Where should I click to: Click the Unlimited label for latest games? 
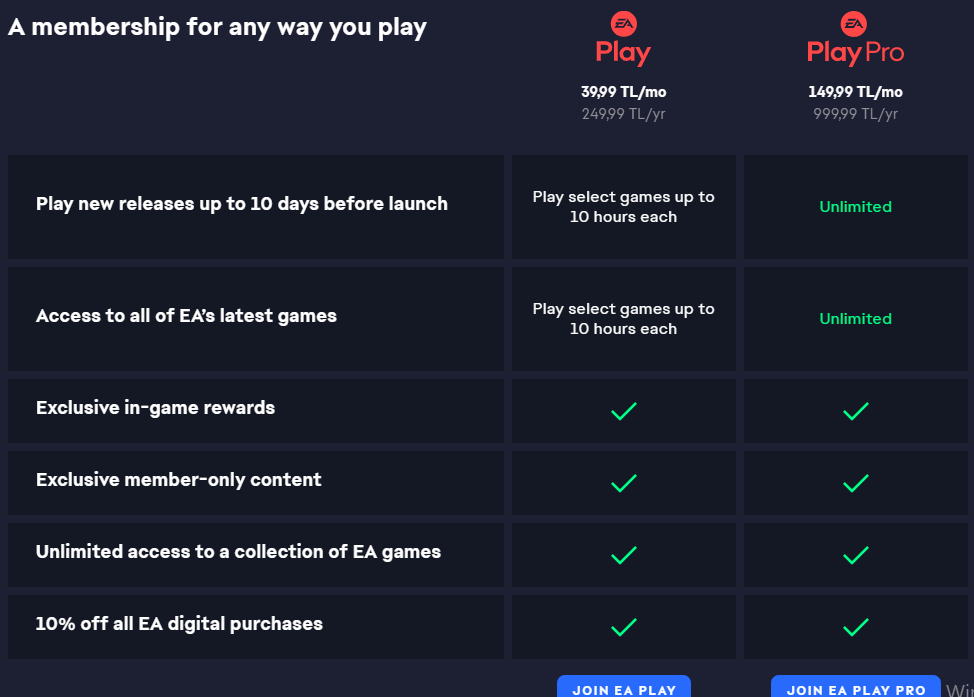[855, 319]
